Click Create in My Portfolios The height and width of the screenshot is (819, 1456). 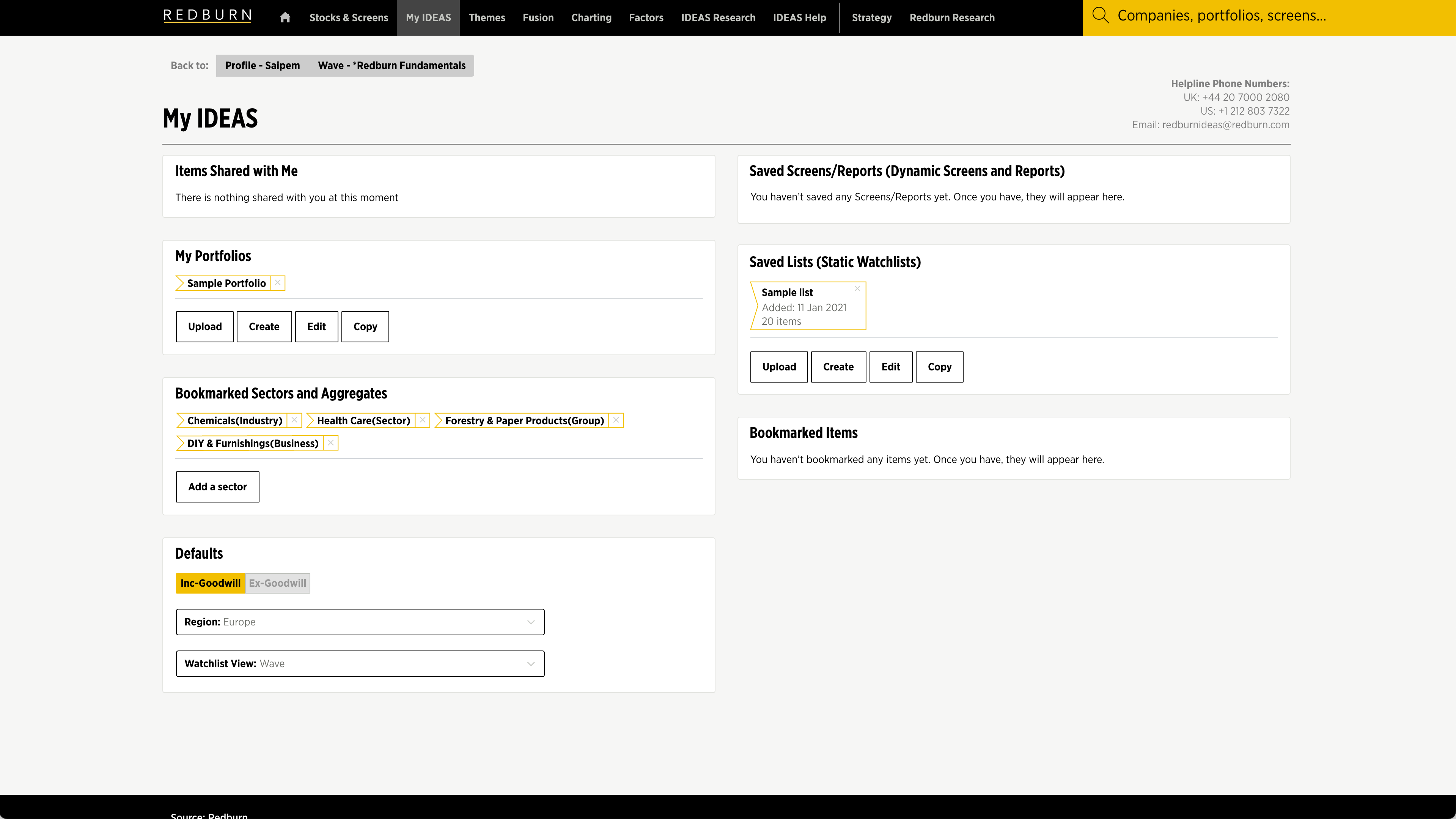tap(264, 326)
